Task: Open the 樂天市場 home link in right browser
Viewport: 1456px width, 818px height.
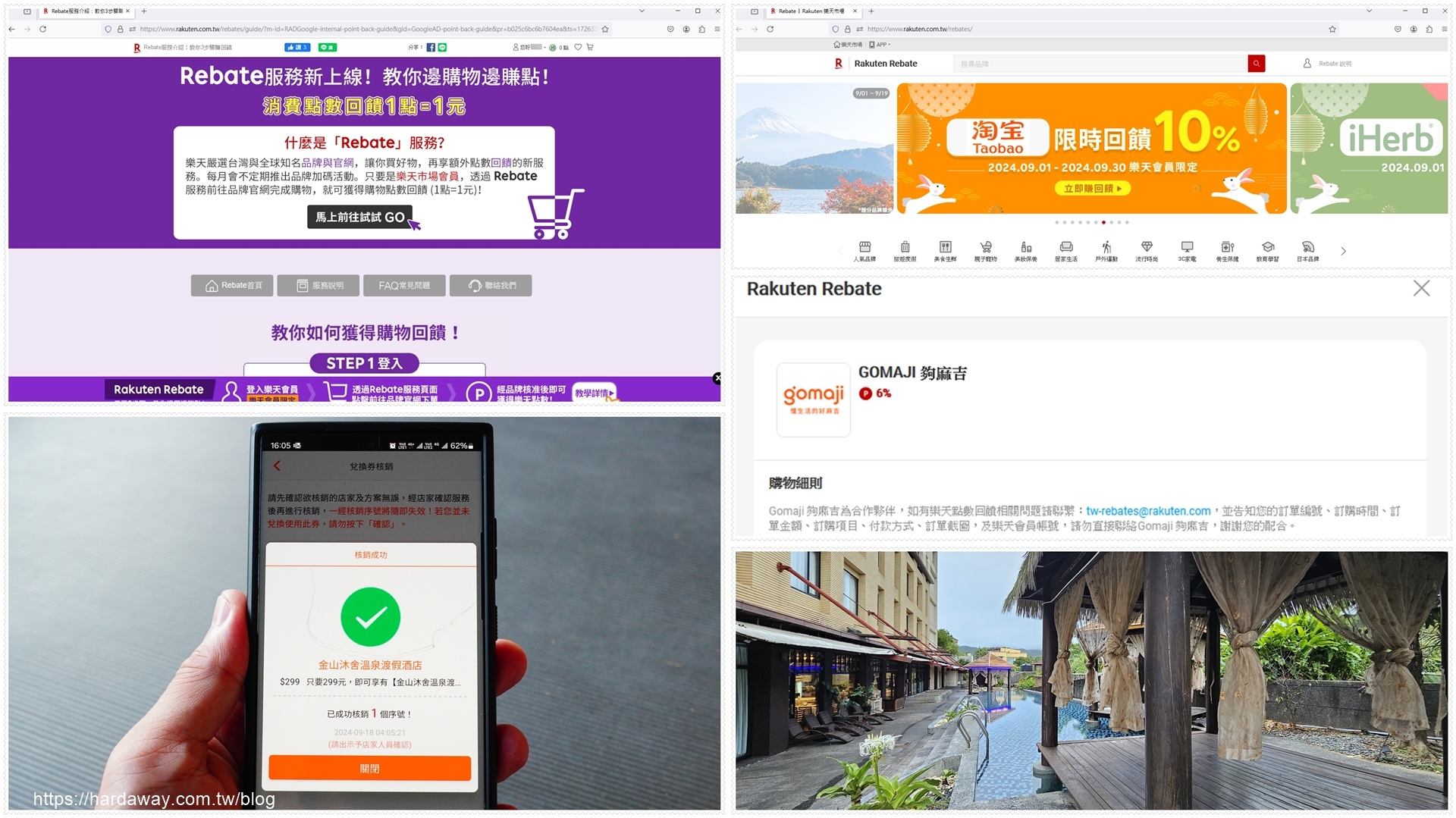Action: (x=847, y=45)
